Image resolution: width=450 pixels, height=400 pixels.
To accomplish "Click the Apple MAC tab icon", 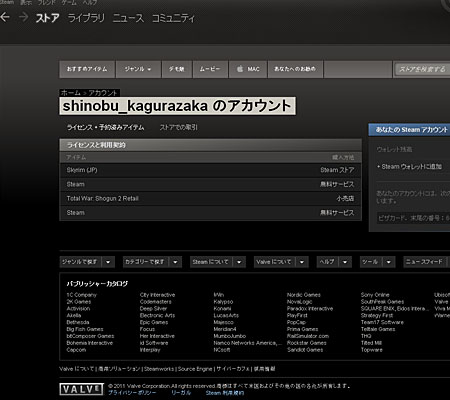I will tap(240, 69).
